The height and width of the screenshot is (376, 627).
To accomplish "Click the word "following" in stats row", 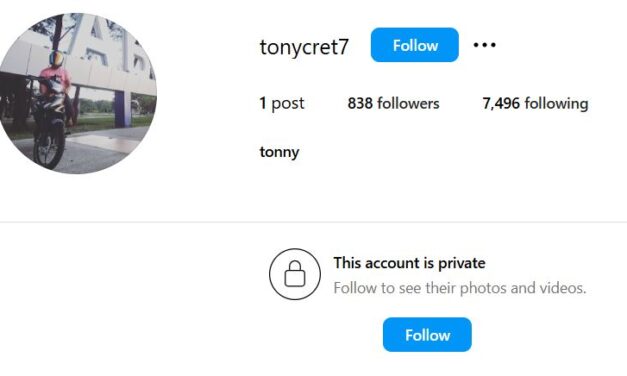I will 556,104.
